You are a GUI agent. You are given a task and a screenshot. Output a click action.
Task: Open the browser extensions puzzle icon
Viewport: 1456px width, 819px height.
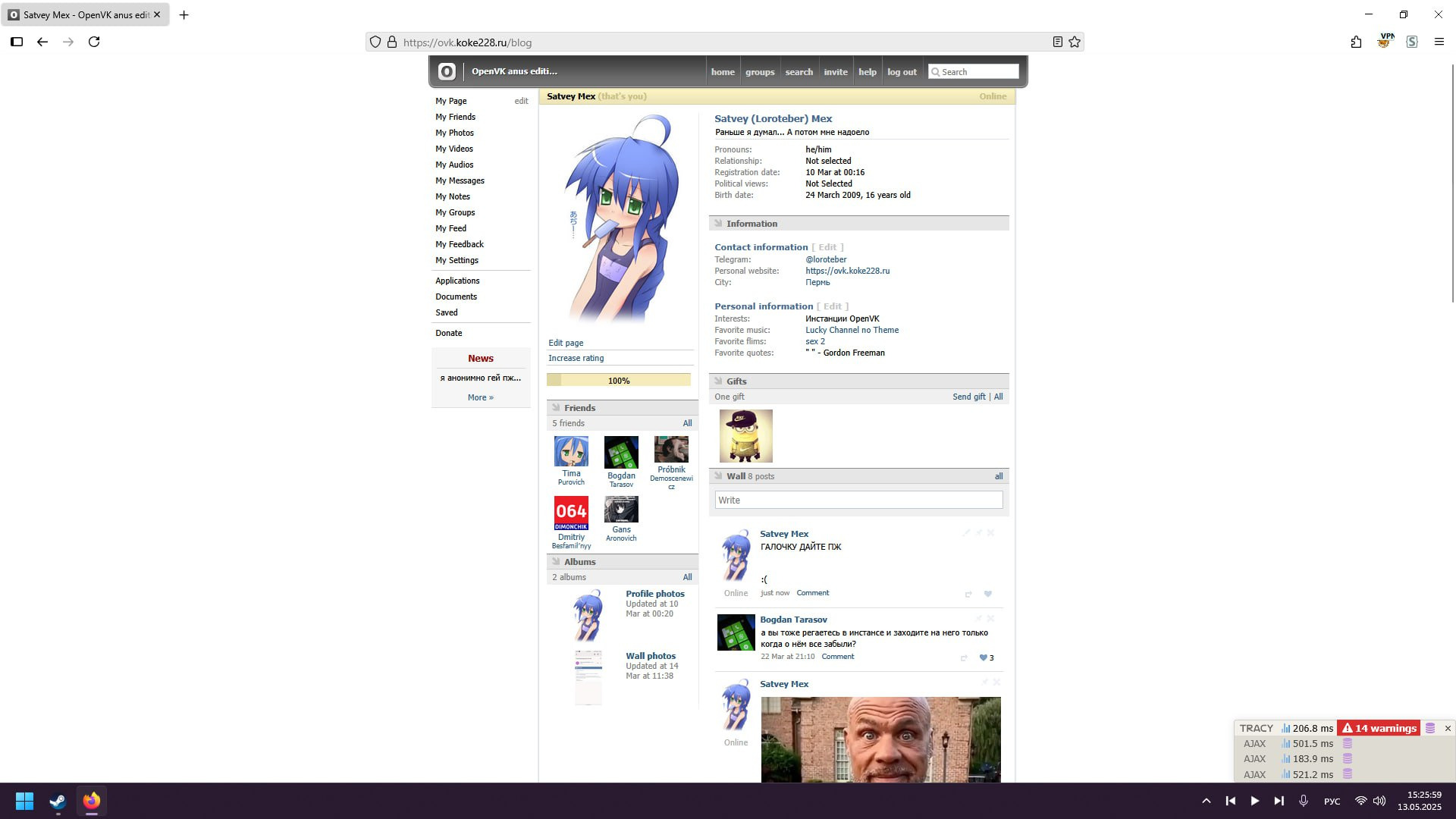(x=1357, y=42)
